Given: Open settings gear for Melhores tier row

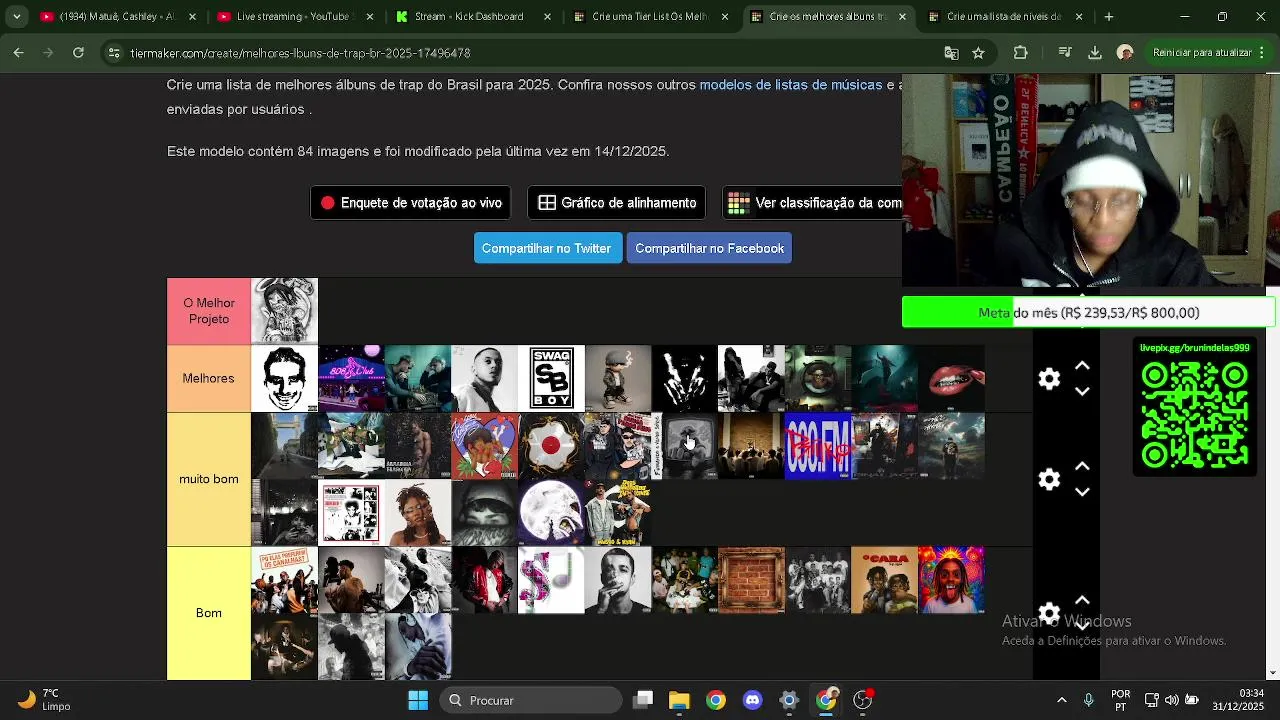Looking at the screenshot, I should tap(1049, 379).
